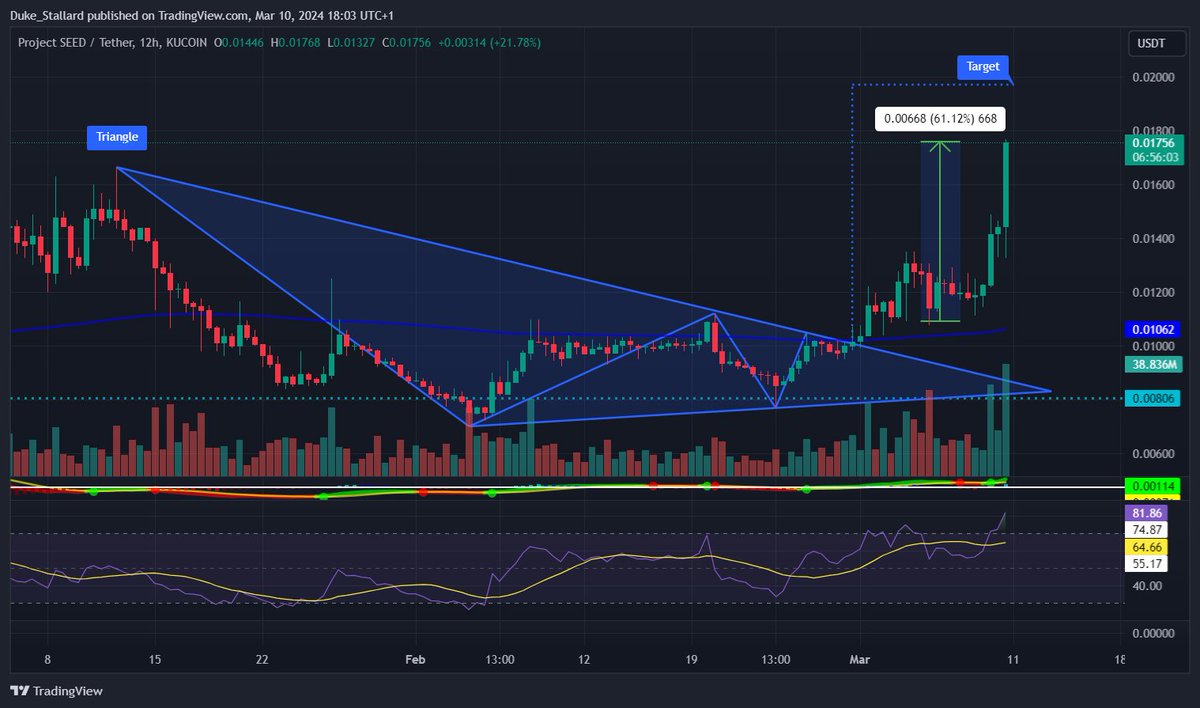The height and width of the screenshot is (708, 1200).
Task: Click the Feb label on the time axis
Action: [x=417, y=660]
